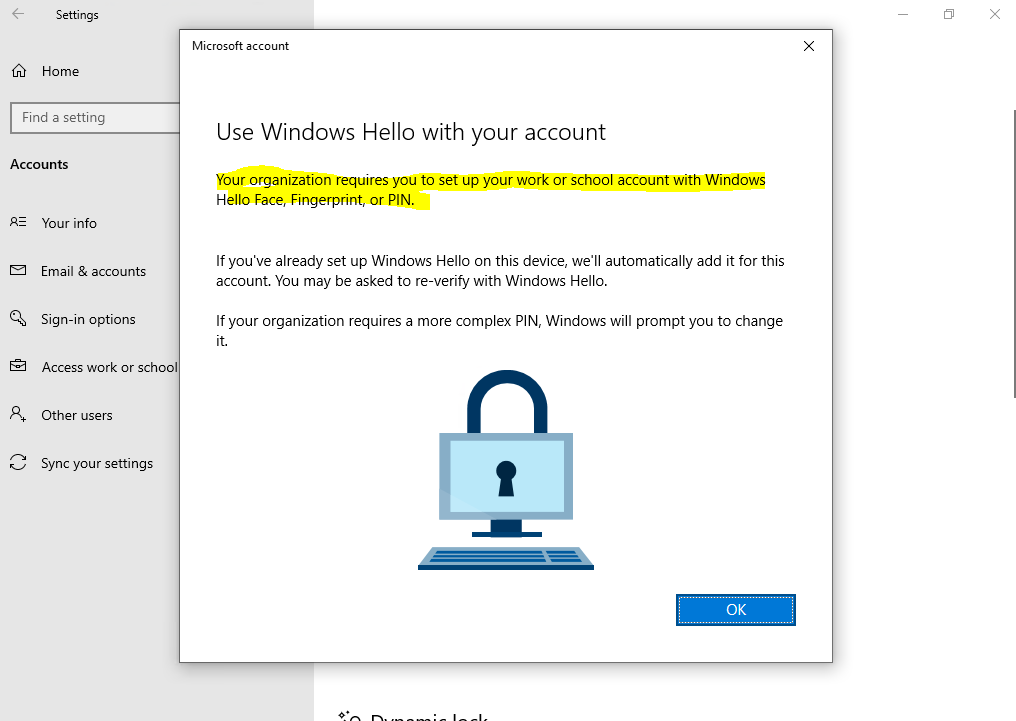The width and height of the screenshot is (1016, 721).
Task: Click the Sign-in options key icon
Action: click(x=18, y=318)
